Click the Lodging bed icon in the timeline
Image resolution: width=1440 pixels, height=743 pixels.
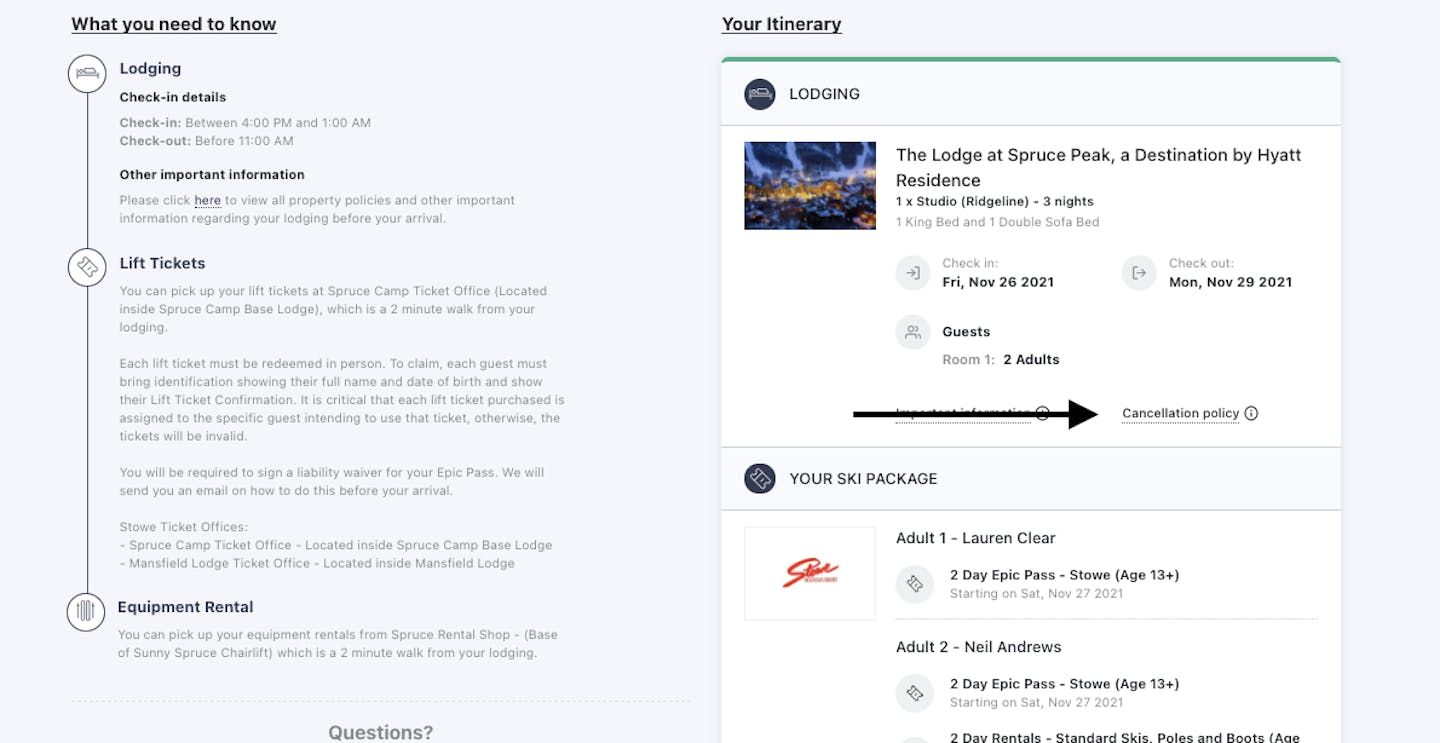[87, 74]
